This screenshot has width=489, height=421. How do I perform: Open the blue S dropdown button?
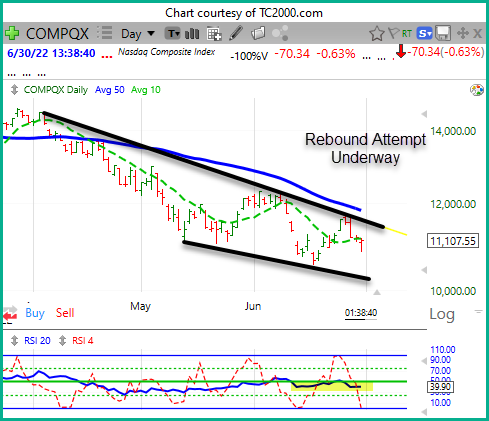tap(424, 33)
